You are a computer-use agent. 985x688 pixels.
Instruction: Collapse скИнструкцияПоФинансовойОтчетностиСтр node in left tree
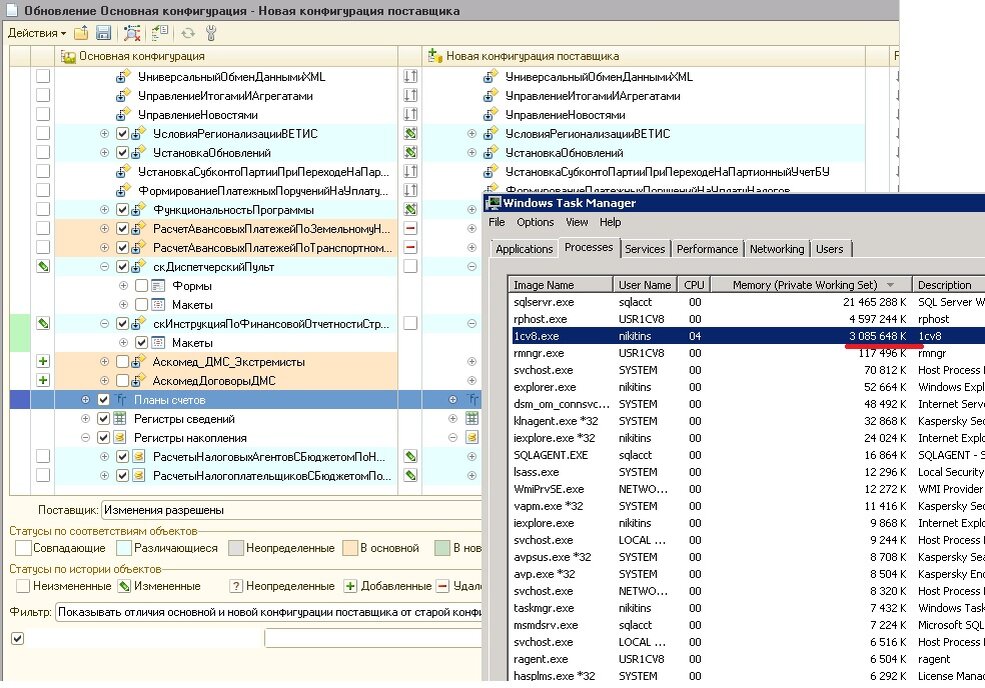click(x=104, y=324)
